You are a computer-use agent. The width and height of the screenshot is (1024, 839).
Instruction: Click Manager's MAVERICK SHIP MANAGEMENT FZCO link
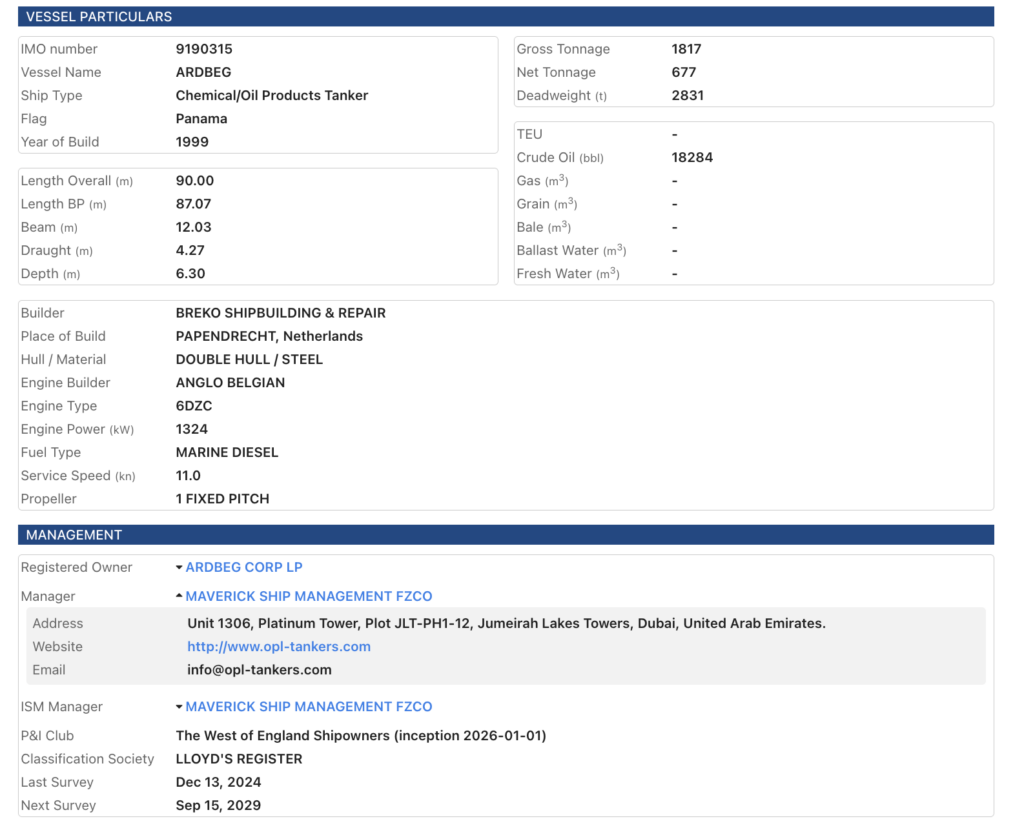pos(309,596)
